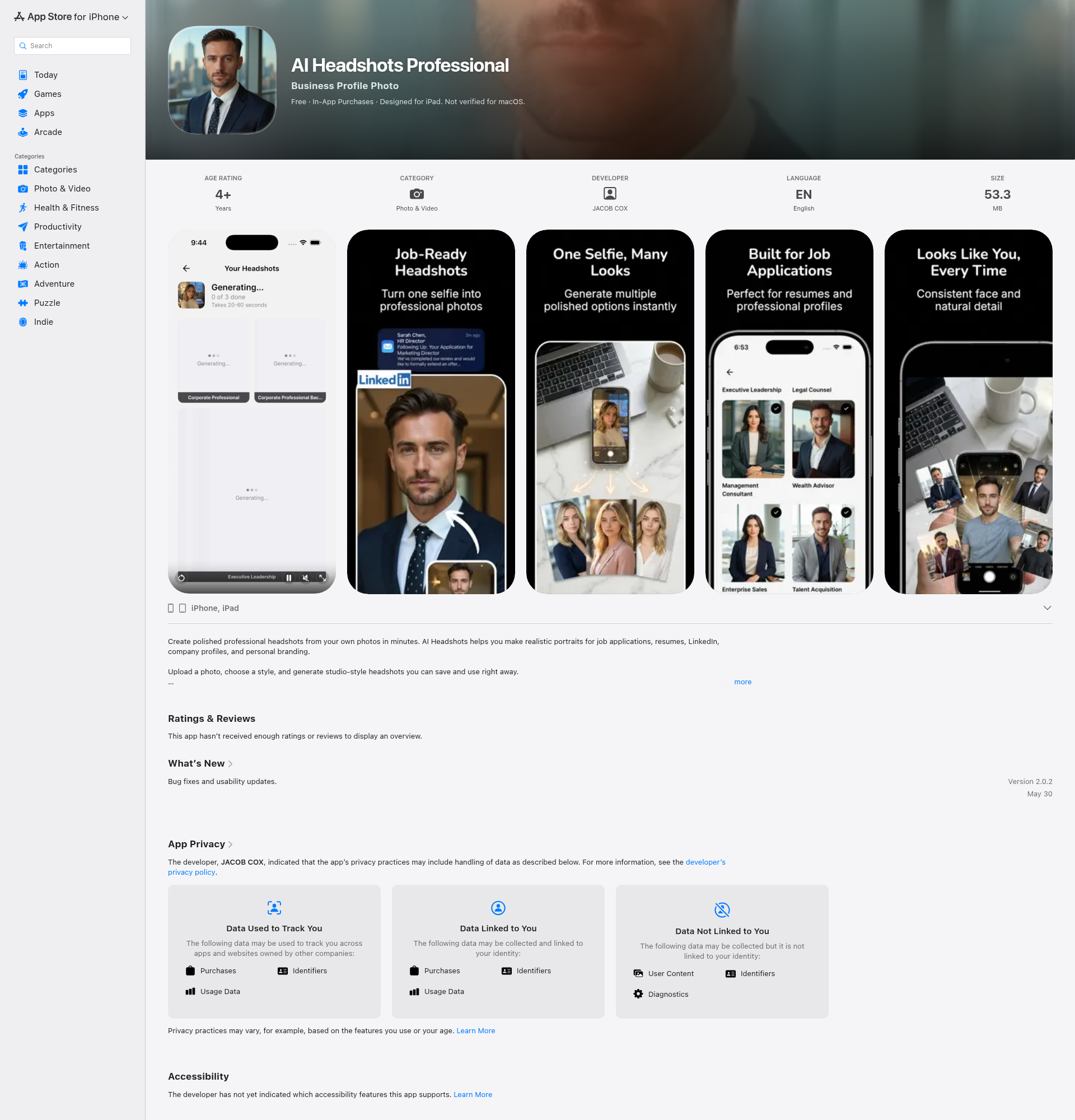Click the Ratings & Reviews heading

pyautogui.click(x=212, y=719)
